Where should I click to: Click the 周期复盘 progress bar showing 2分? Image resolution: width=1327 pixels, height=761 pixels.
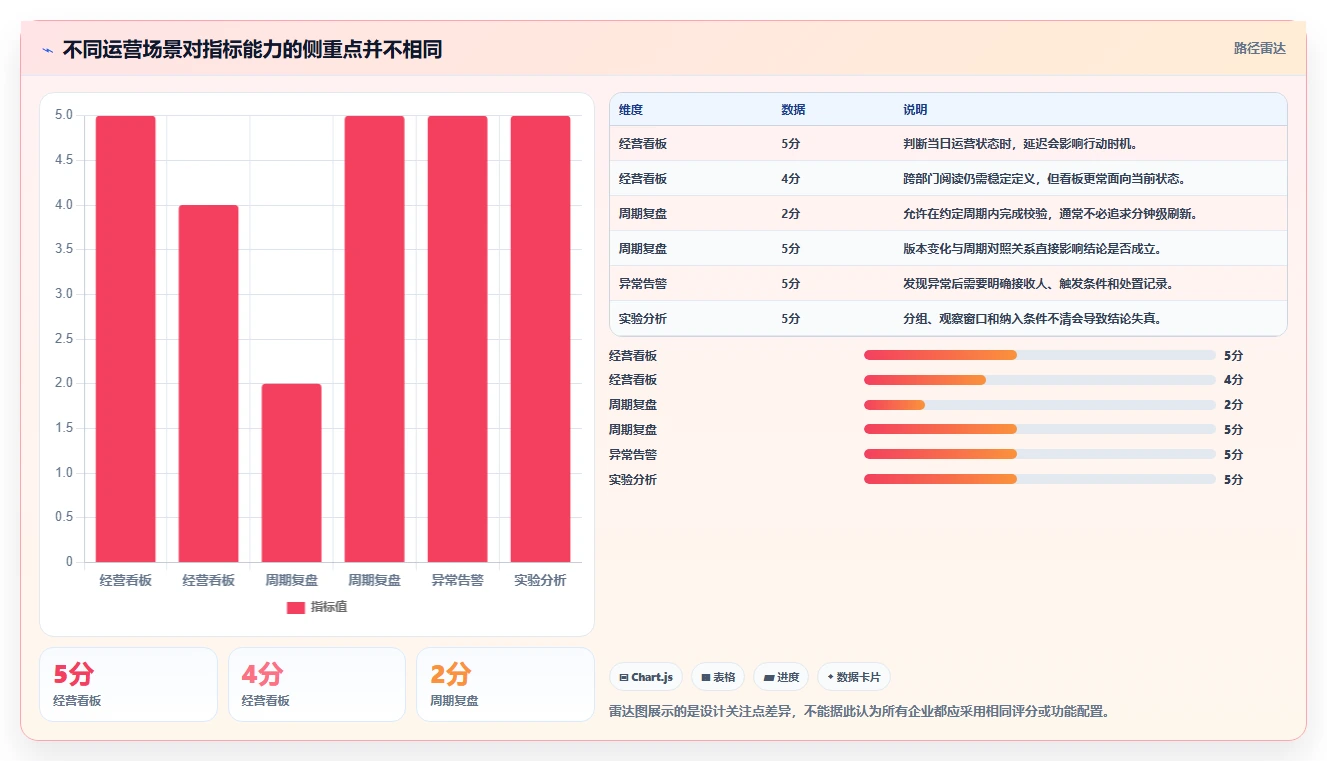pos(1040,405)
